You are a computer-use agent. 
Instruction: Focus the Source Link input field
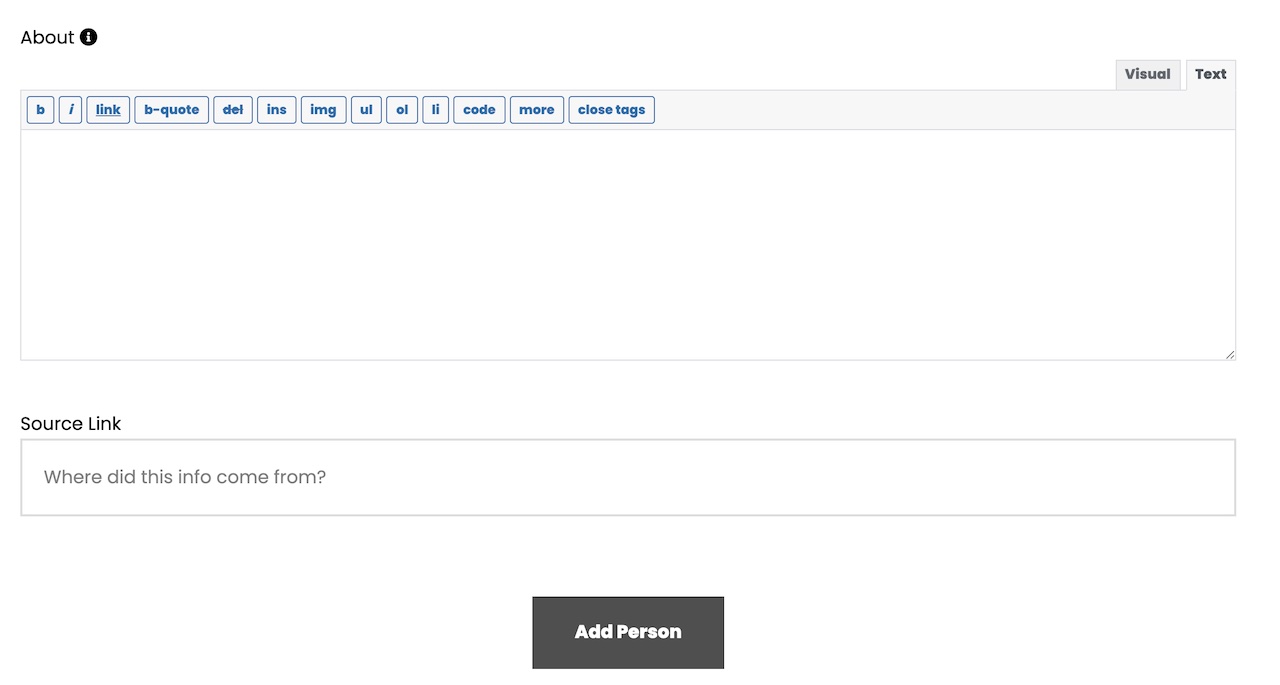(x=628, y=478)
